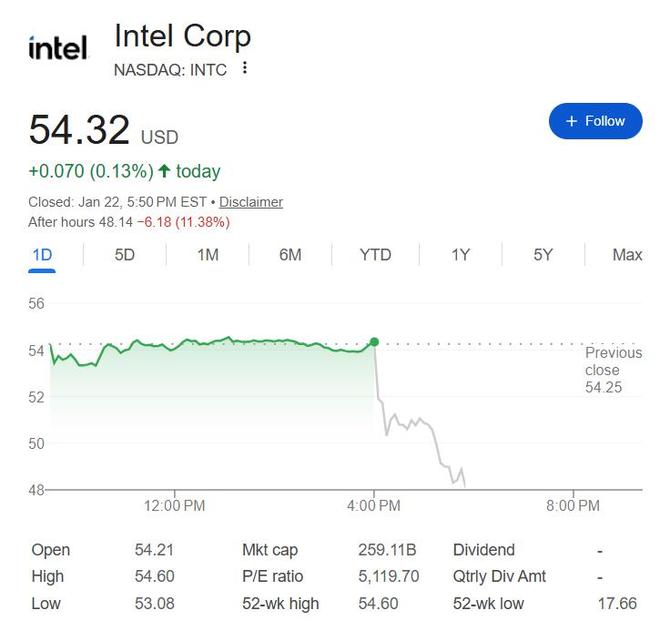The image size is (660, 641).
Task: Click the Intel logo
Action: 58,48
